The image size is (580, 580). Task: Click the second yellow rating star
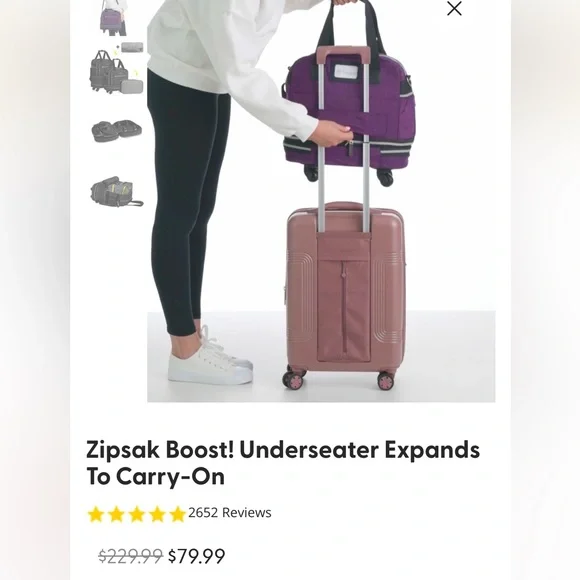[x=117, y=514]
